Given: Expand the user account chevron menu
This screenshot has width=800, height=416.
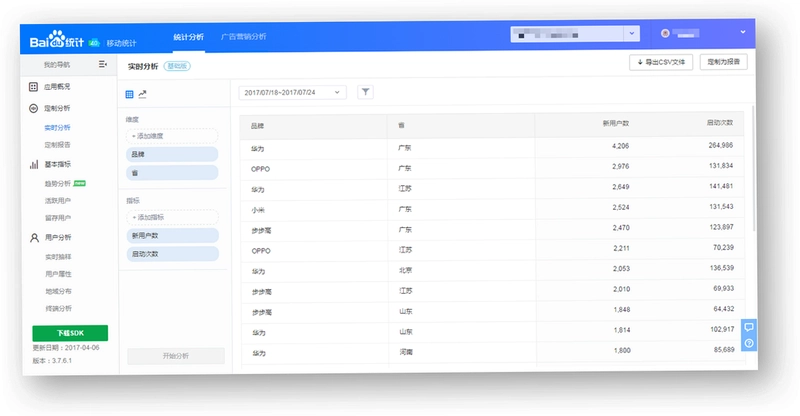Looking at the screenshot, I should pos(743,32).
